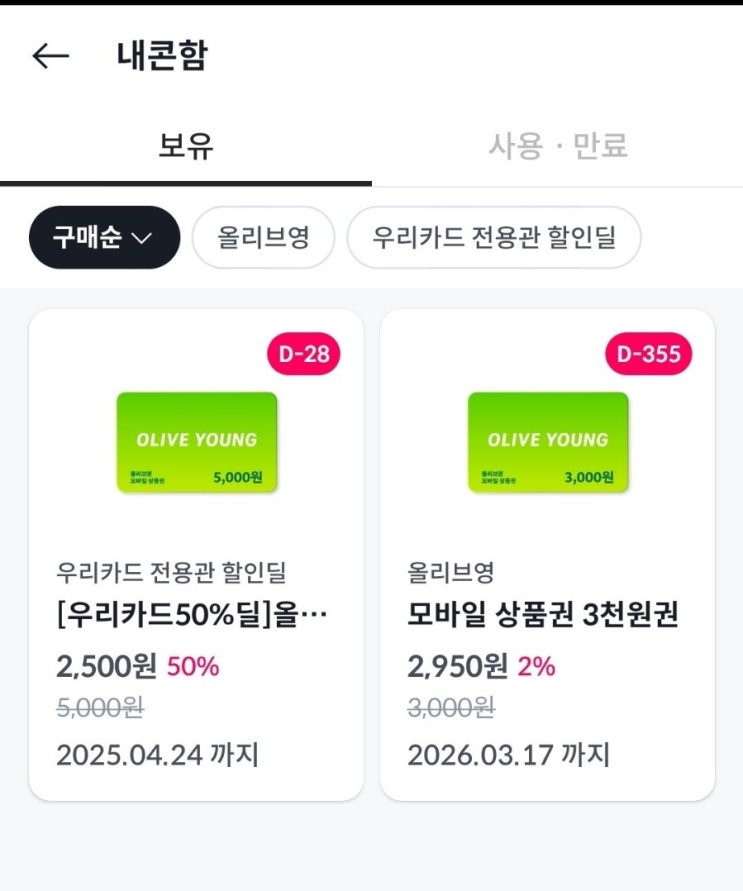Tap the D-28 expiry badge
Viewport: 743px width, 891px height.
coord(303,354)
